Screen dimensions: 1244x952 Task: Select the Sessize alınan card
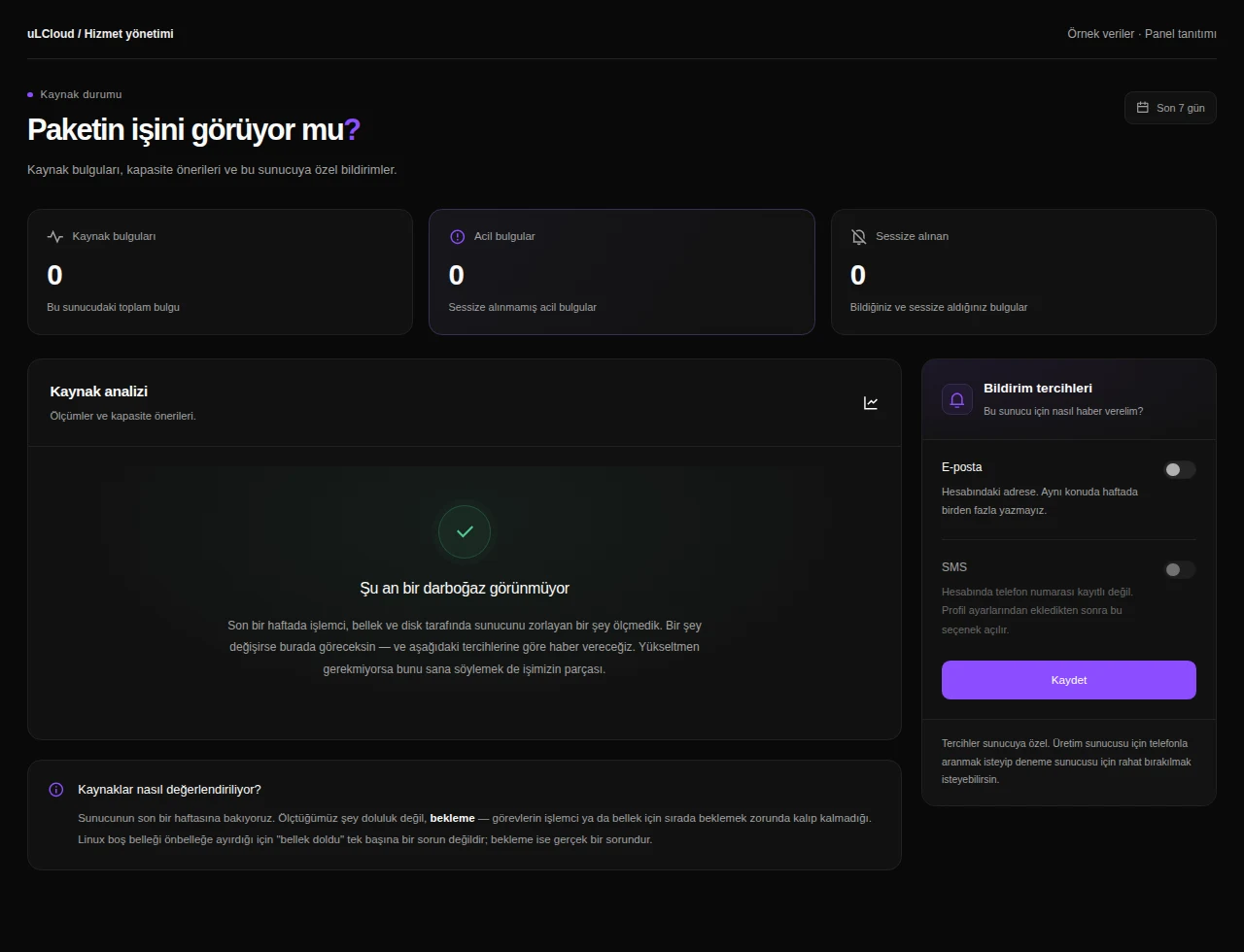1023,272
